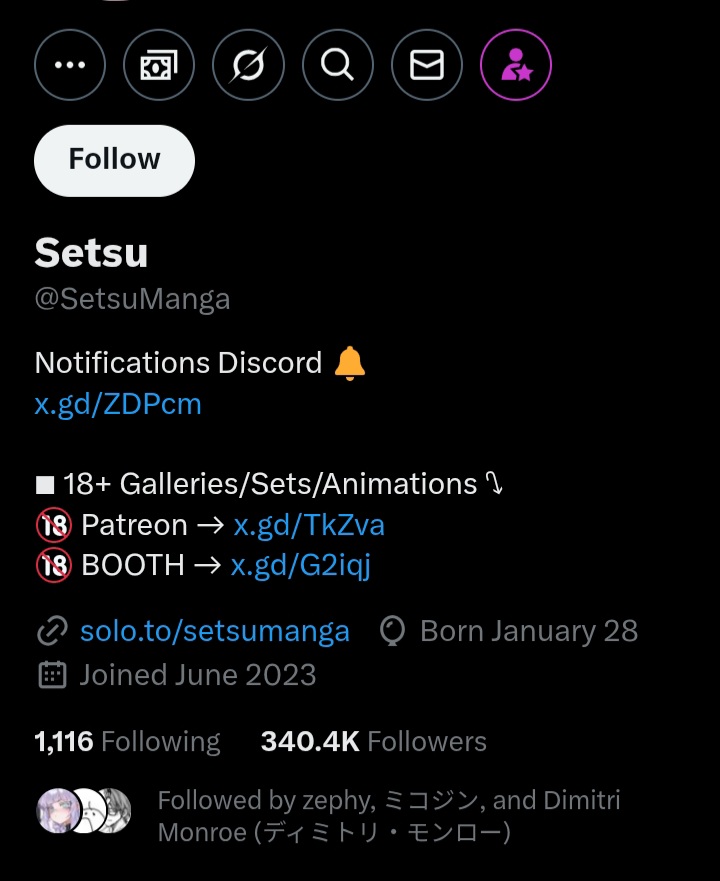Open the Grok slash-circle icon
This screenshot has width=720, height=881.
pos(248,65)
